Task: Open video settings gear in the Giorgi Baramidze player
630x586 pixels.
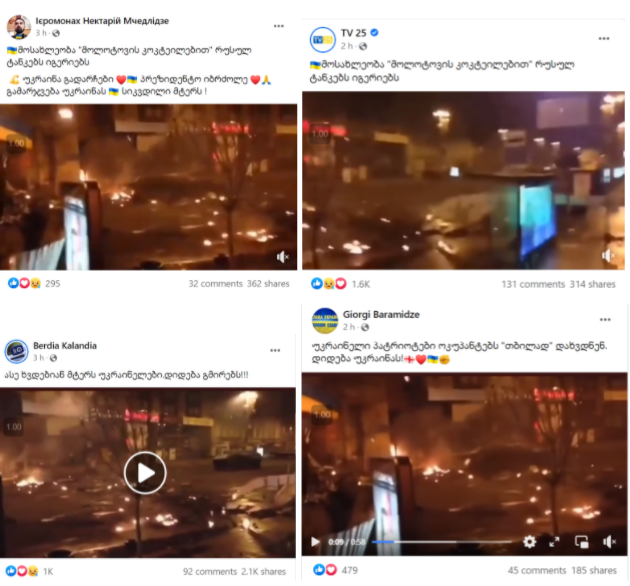Action: click(x=530, y=542)
